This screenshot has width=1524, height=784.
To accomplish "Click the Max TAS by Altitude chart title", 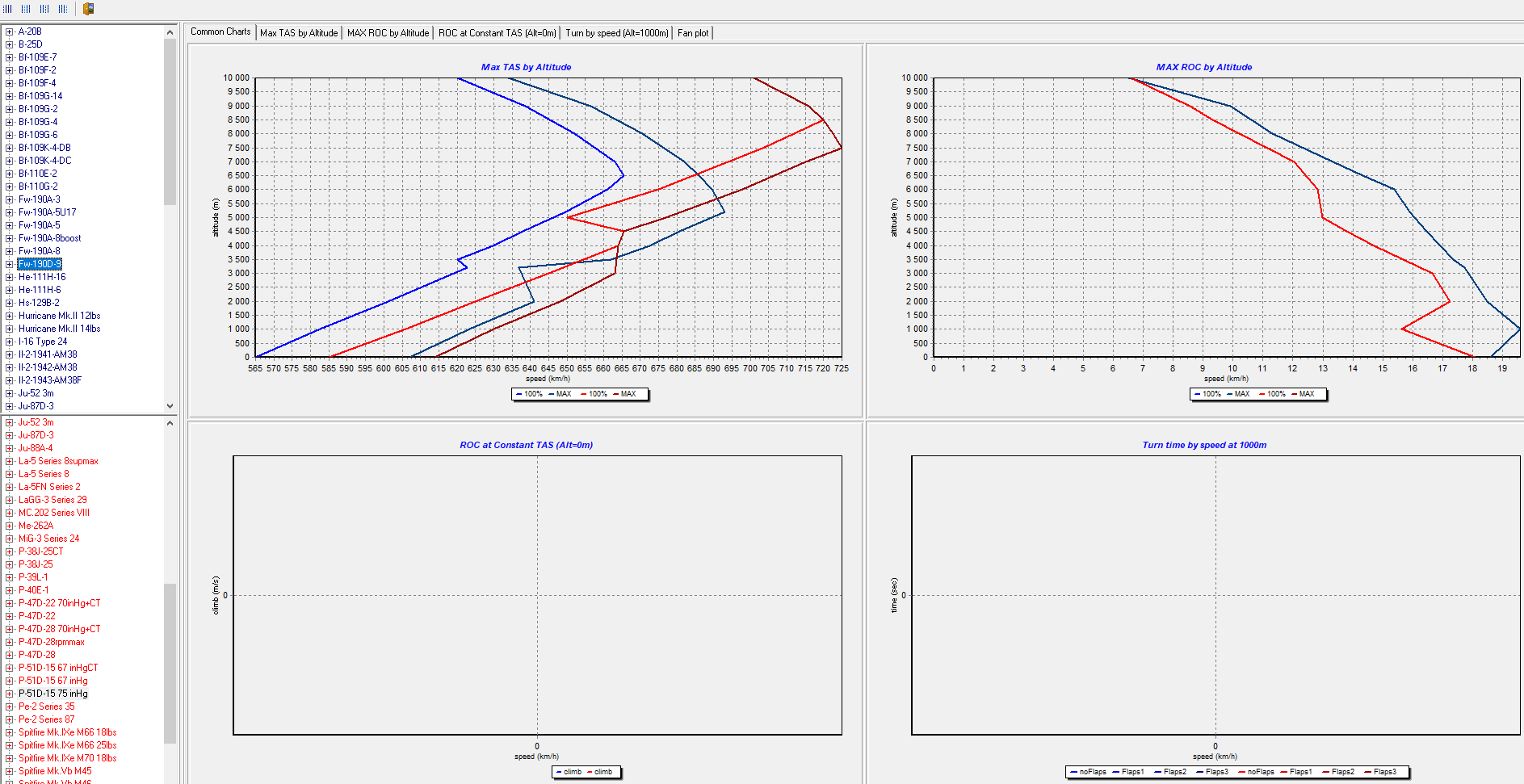I will coord(526,67).
